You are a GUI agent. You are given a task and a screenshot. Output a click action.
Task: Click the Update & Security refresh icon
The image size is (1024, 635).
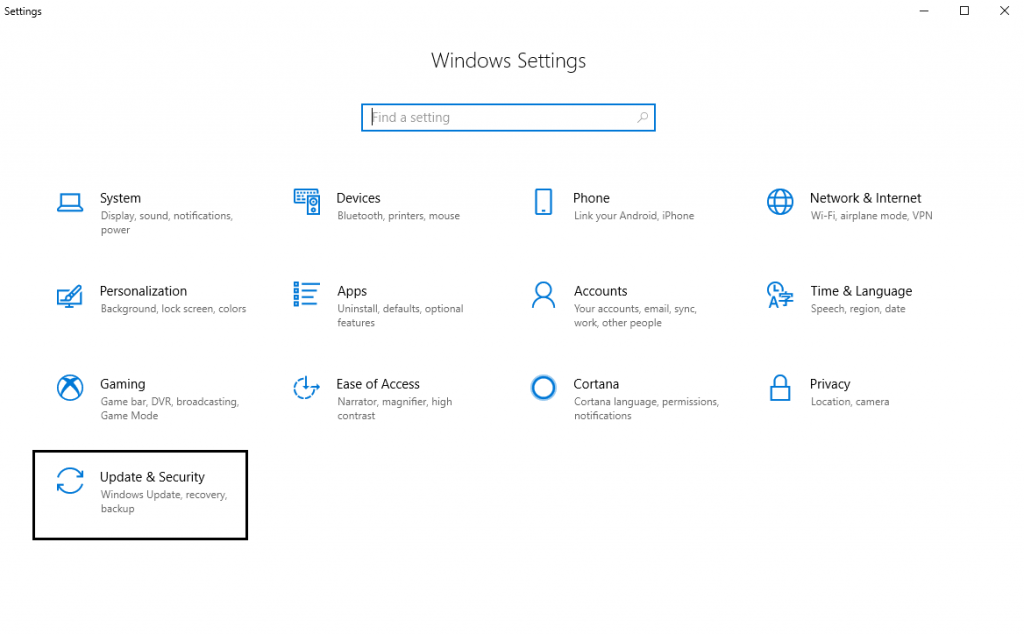click(x=70, y=481)
